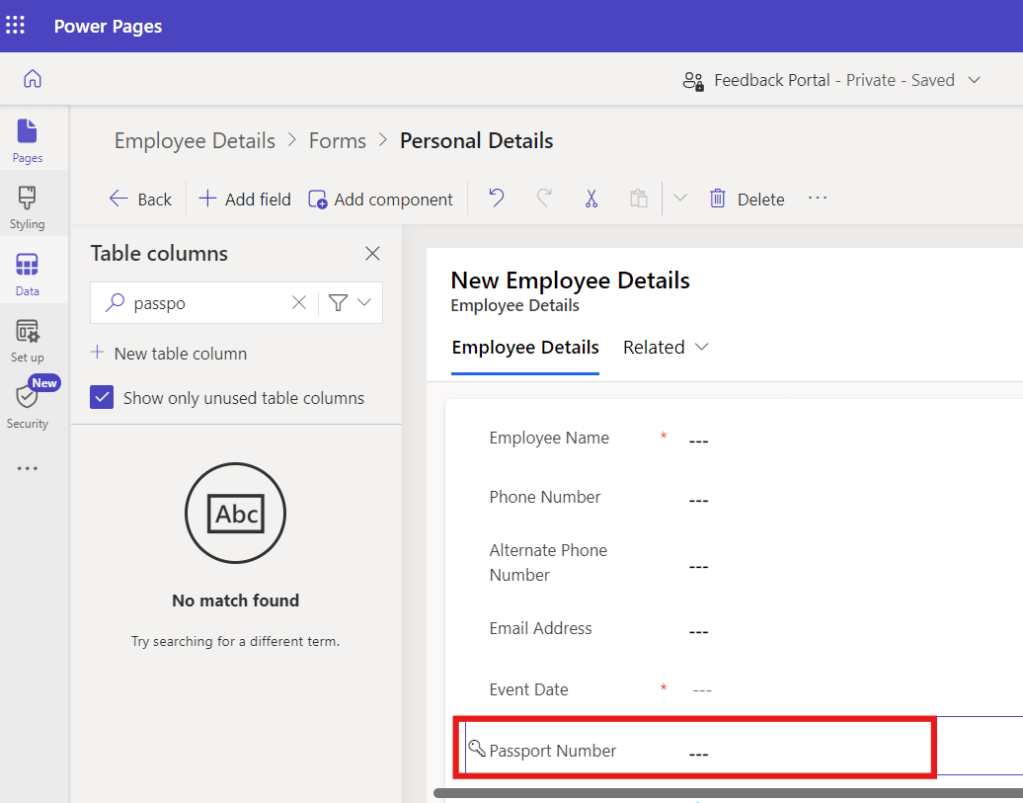Close the Table columns panel
Viewport: 1023px width, 803px height.
point(372,254)
